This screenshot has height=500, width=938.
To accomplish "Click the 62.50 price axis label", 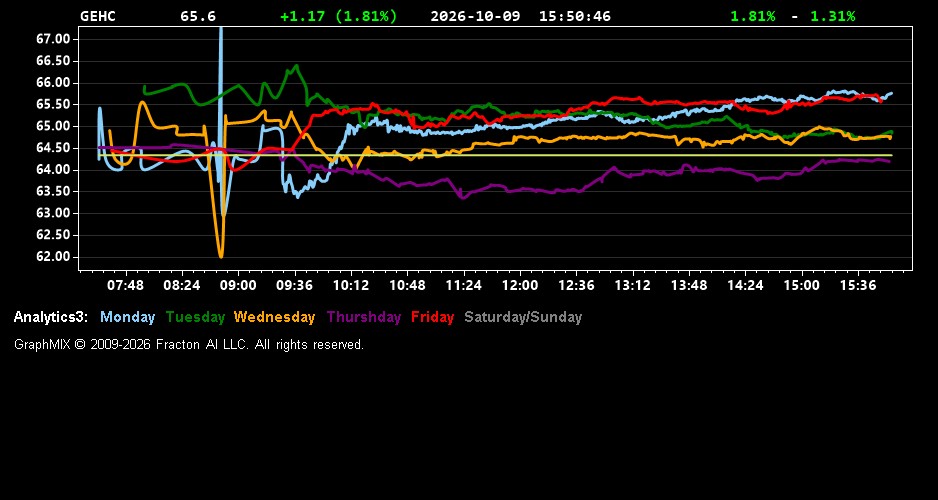I will 54,235.
